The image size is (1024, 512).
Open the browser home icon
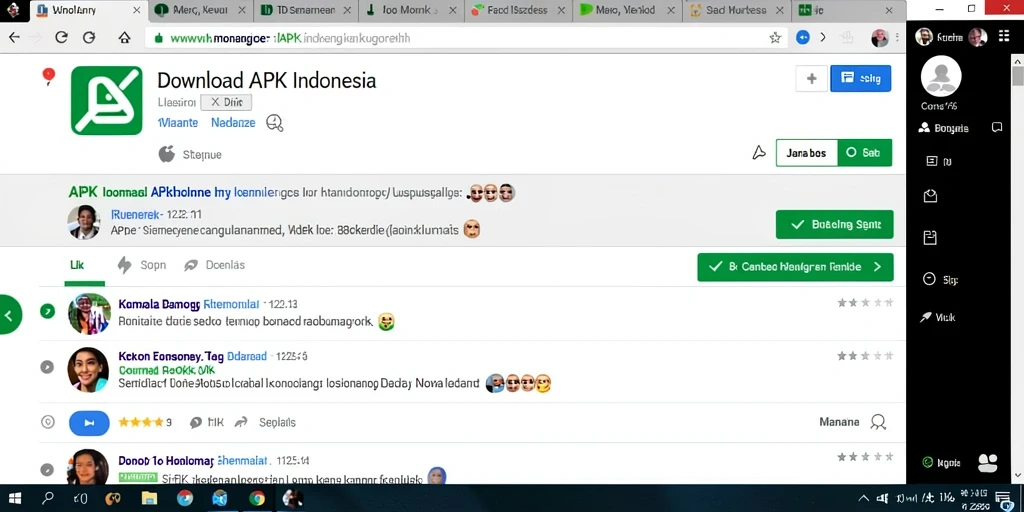pos(124,37)
